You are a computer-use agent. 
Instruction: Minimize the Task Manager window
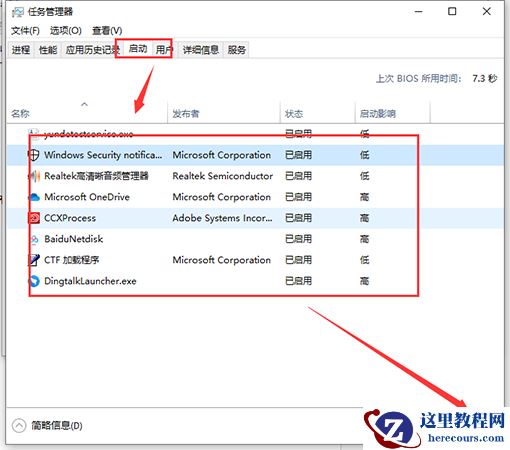419,11
